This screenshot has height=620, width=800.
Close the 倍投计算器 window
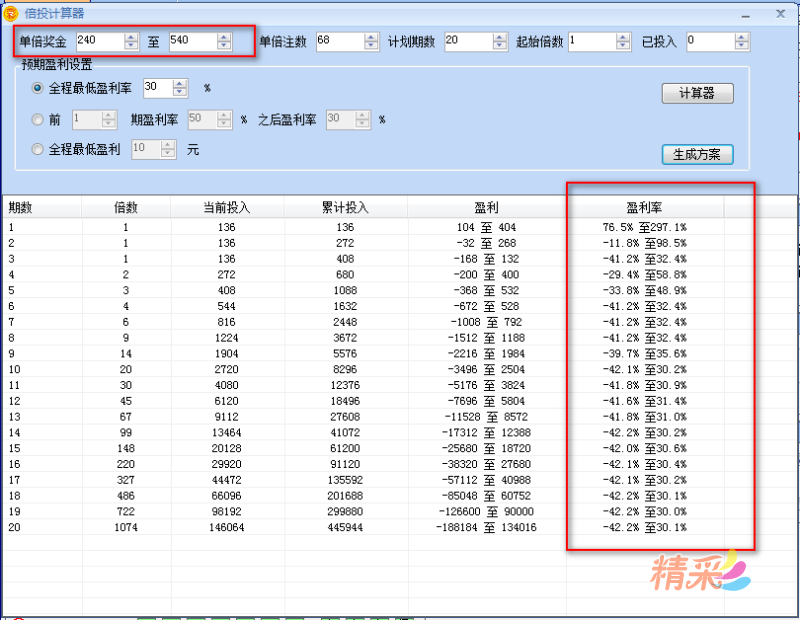click(781, 14)
